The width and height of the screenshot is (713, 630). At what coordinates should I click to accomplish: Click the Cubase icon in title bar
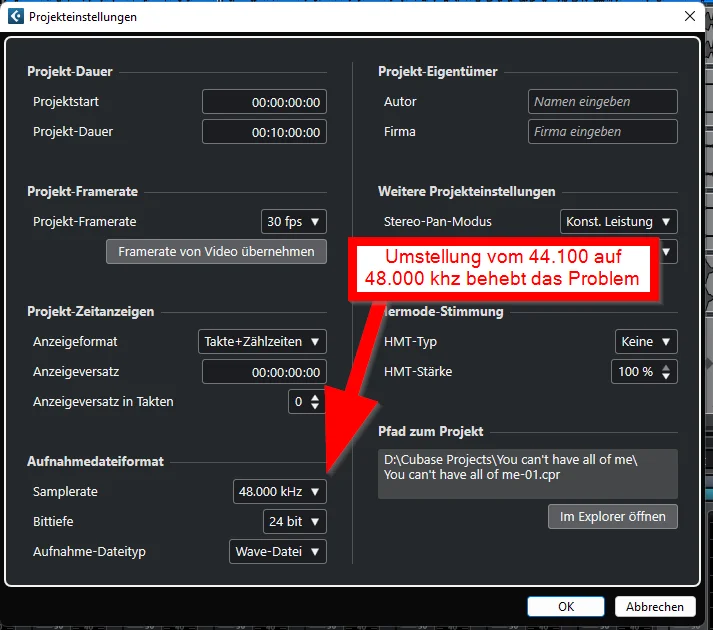point(16,16)
